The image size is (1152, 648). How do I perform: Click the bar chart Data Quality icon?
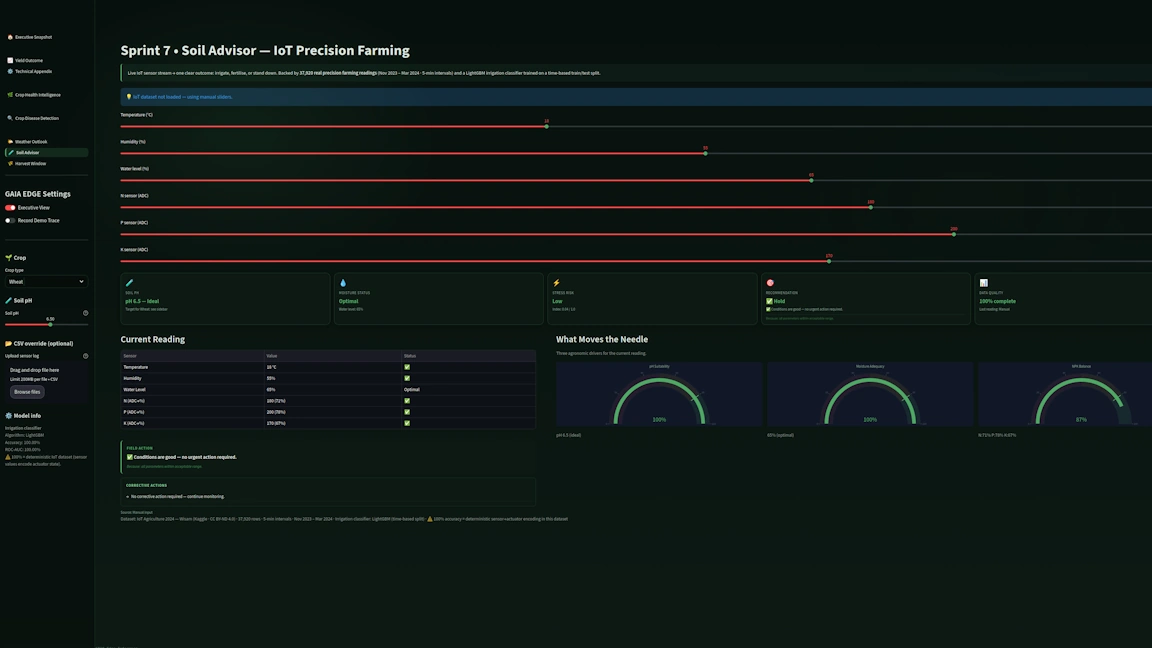984,283
